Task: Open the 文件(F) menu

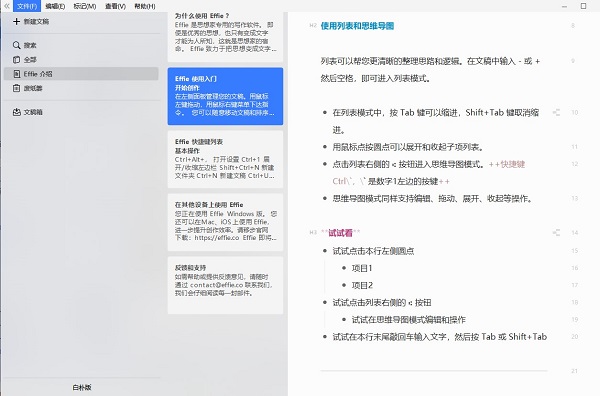Action: coord(27,6)
